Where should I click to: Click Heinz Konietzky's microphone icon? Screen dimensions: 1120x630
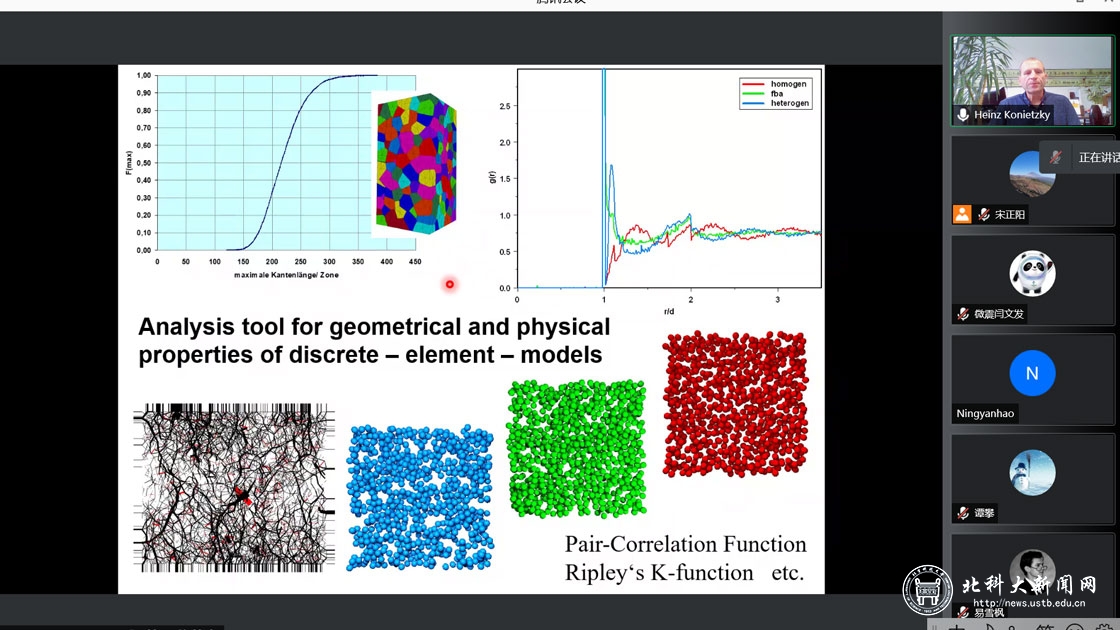[x=963, y=115]
